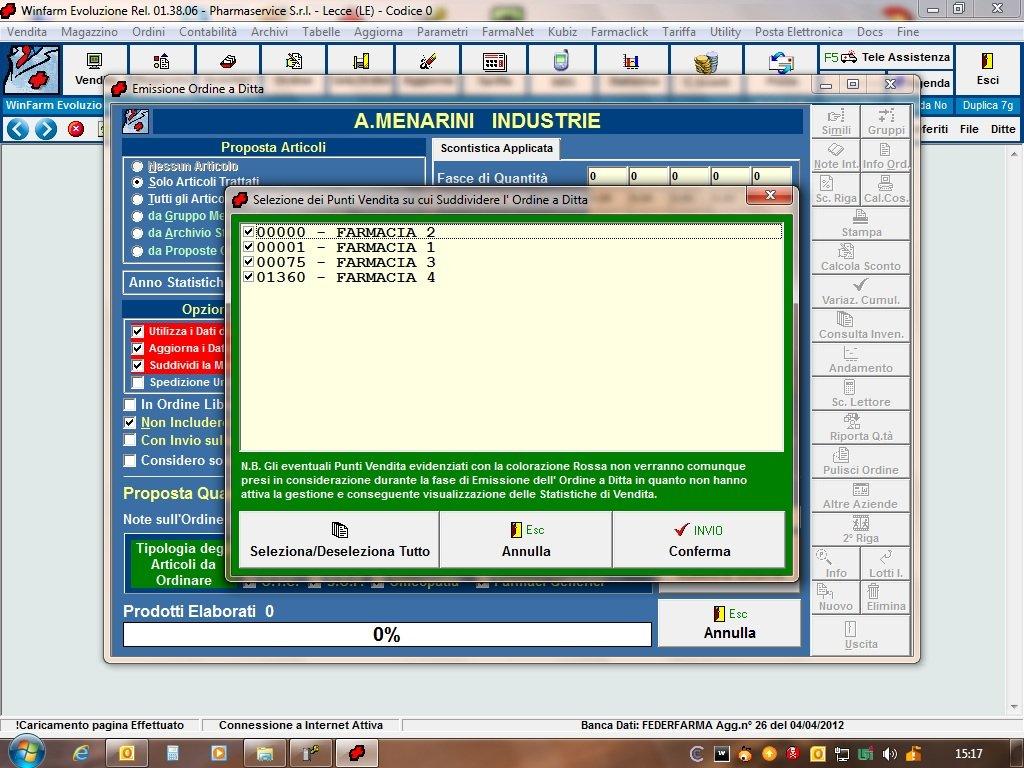The width and height of the screenshot is (1024, 768).
Task: Select the Nessun Articolo radio option
Action: coord(138,166)
